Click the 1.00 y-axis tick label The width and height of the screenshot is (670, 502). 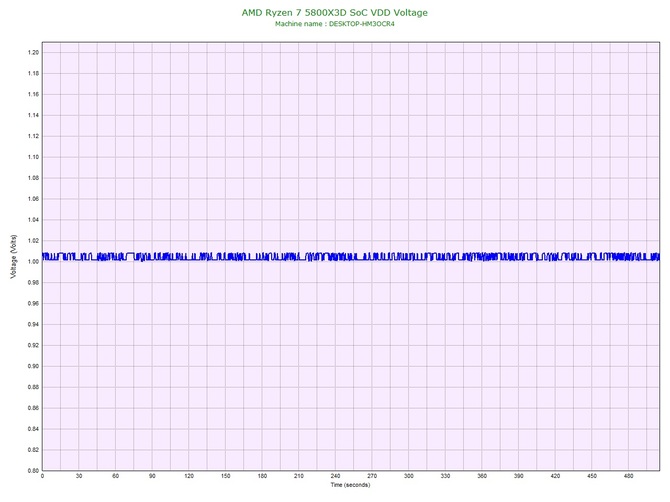pyautogui.click(x=33, y=262)
